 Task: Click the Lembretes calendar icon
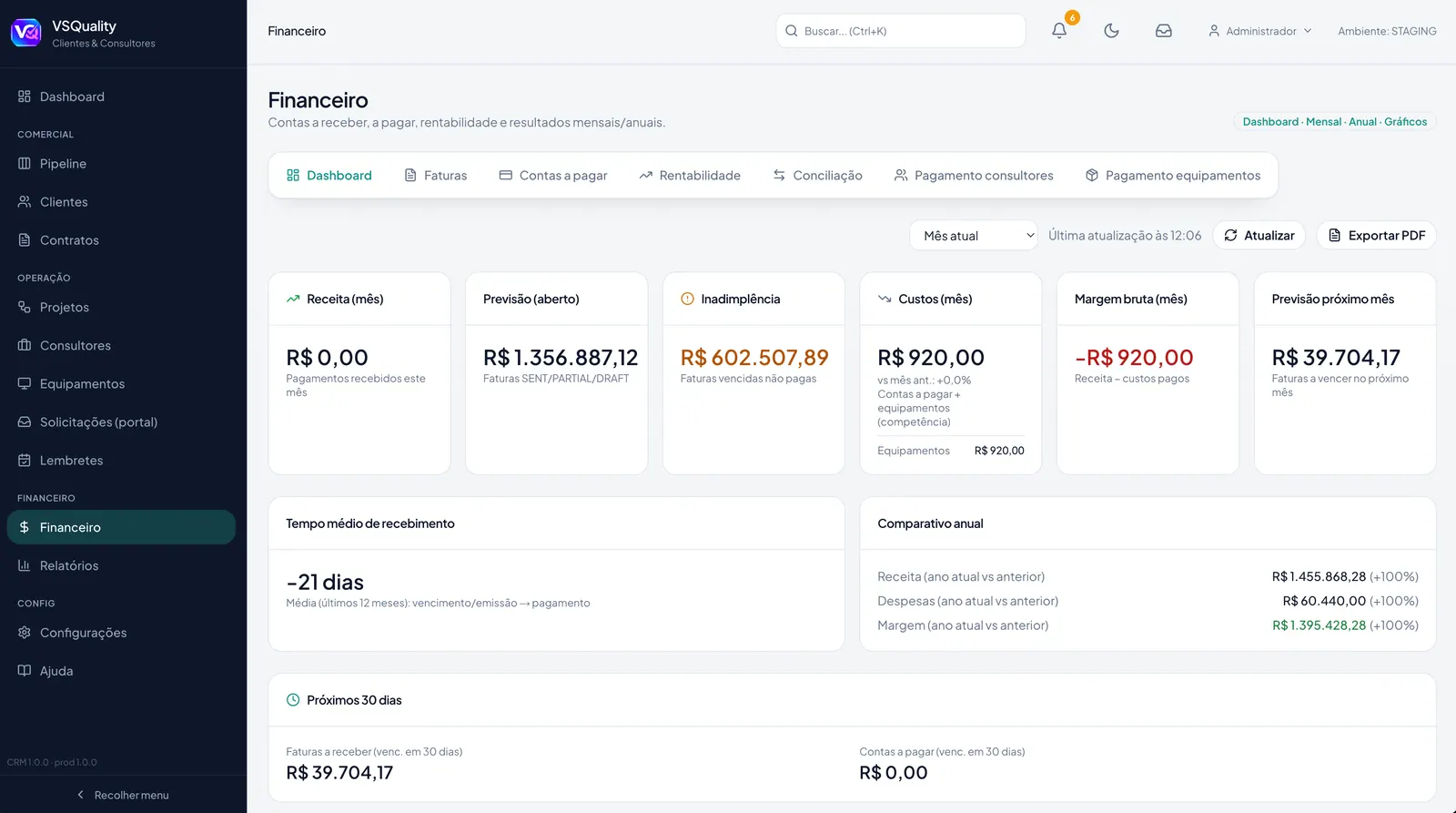pos(25,461)
